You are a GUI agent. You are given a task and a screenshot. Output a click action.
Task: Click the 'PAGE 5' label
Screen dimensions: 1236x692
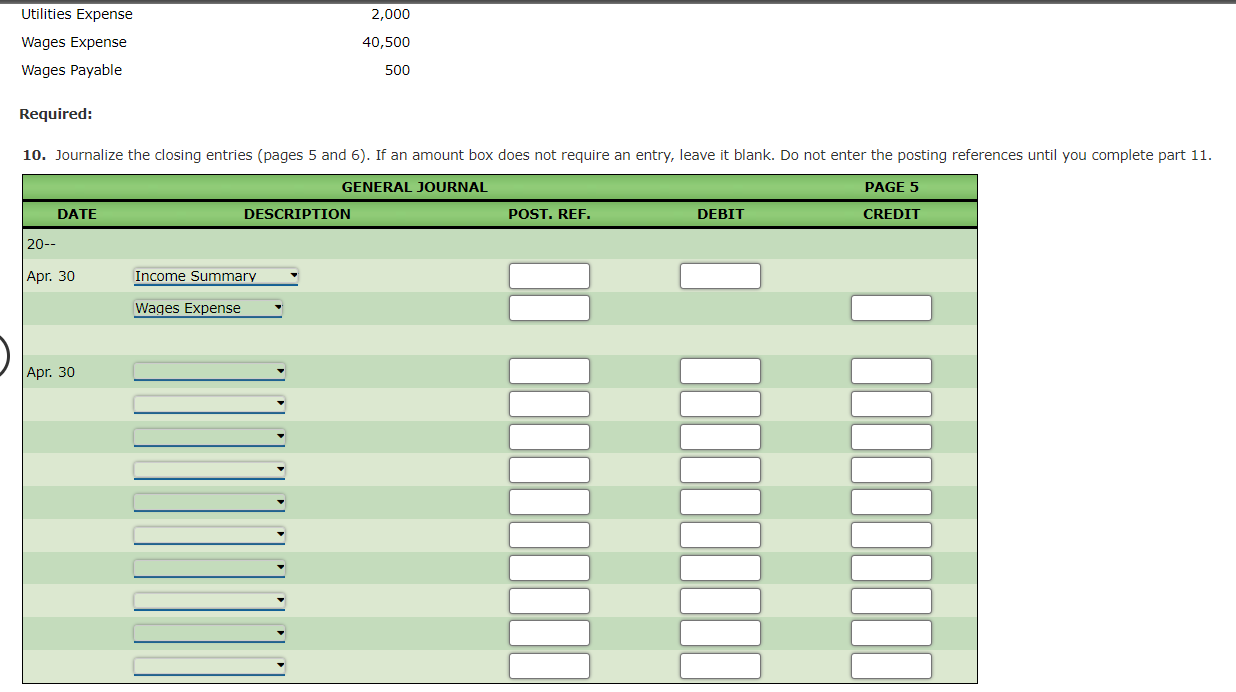tap(891, 187)
